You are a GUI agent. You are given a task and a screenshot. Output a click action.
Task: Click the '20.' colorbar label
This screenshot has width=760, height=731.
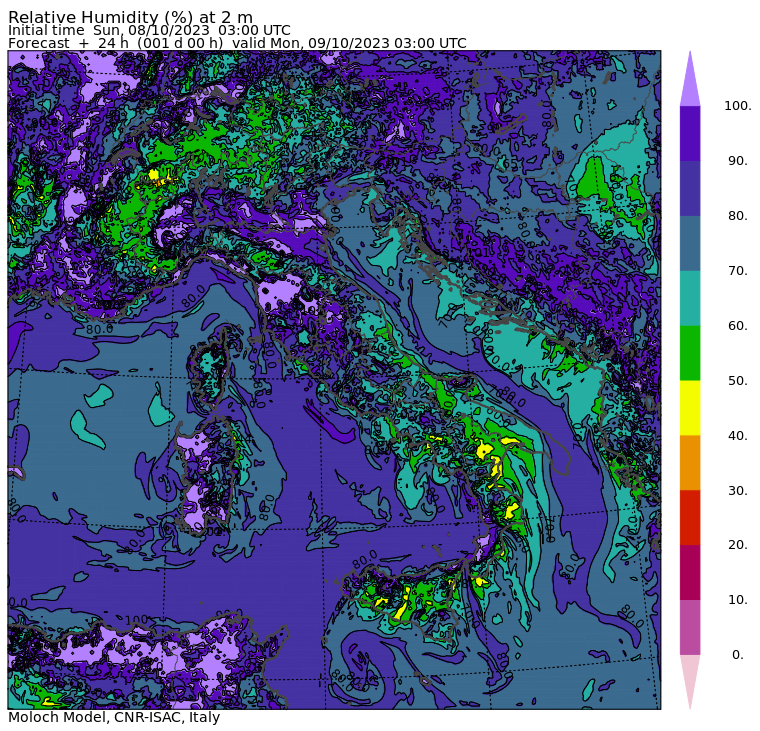[737, 545]
